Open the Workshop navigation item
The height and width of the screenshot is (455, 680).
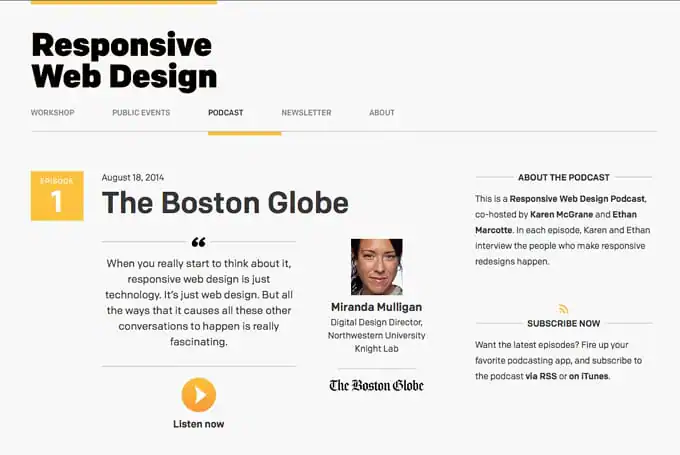pyautogui.click(x=52, y=113)
